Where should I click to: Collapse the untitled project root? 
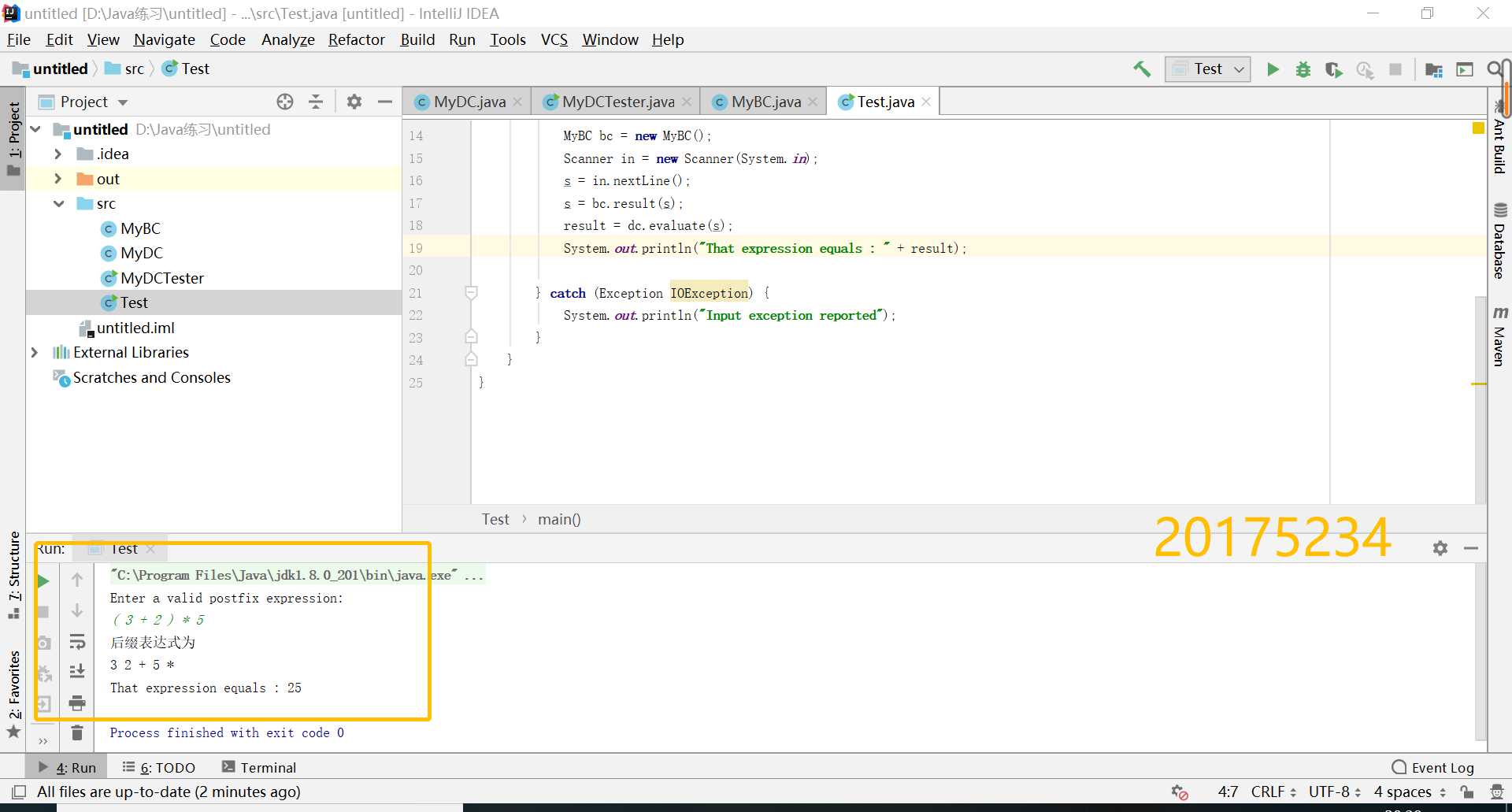coord(35,129)
